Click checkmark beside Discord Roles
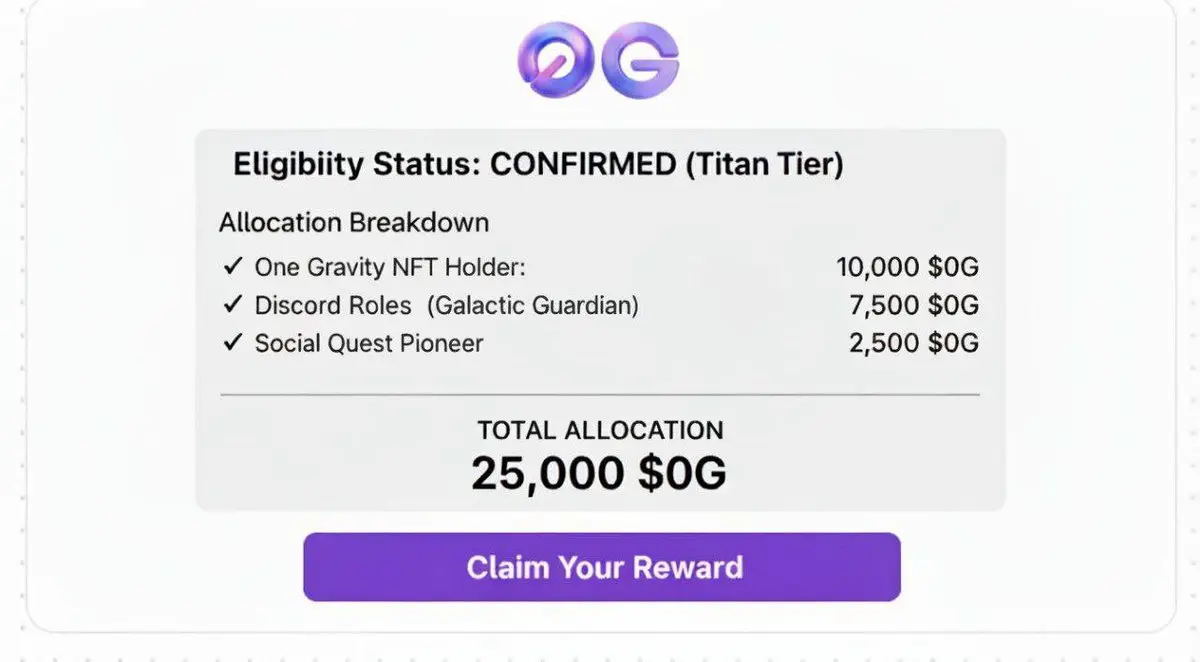 [233, 305]
